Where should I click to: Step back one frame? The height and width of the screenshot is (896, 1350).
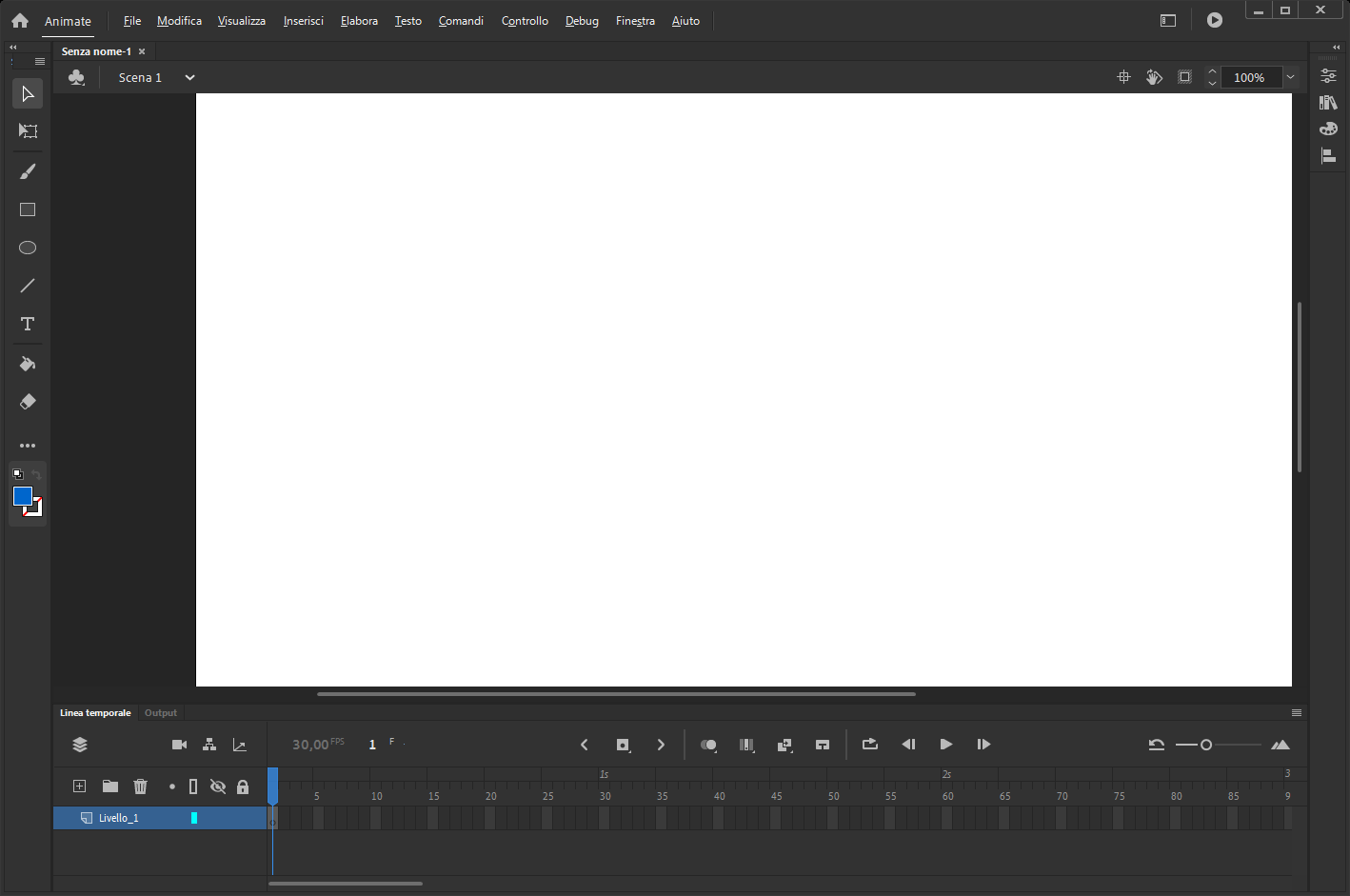pos(908,745)
